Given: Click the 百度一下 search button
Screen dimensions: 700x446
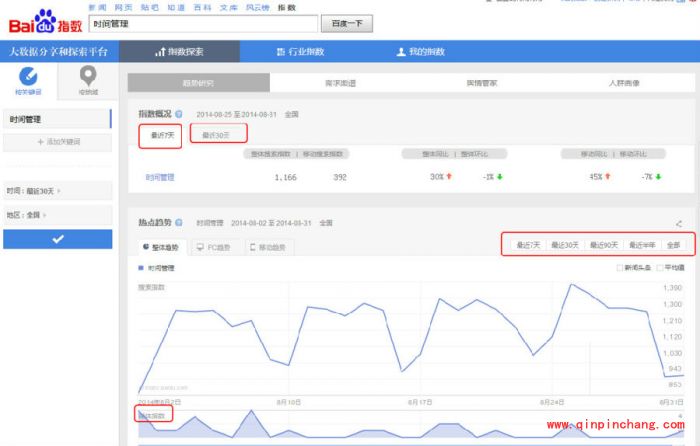Looking at the screenshot, I should [x=347, y=24].
